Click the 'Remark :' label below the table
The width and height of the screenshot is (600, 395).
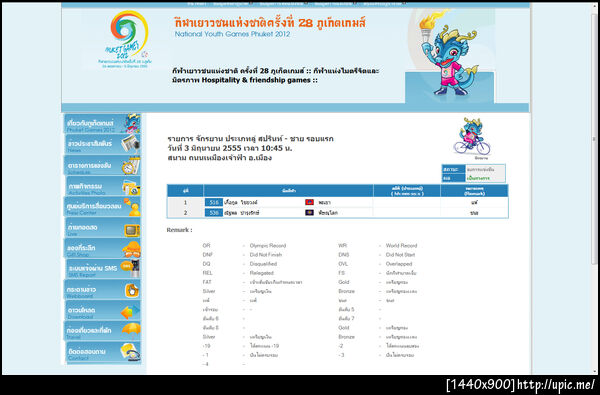coord(179,230)
